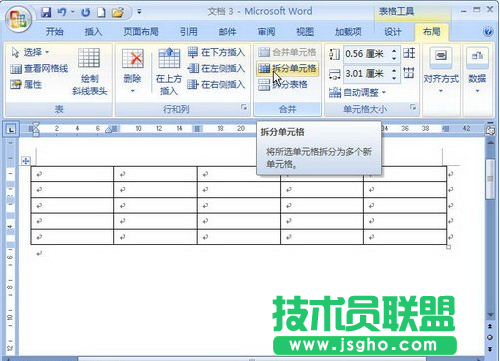This screenshot has height=361, width=500.
Task: Click the previous page double-arrow button
Action: coord(490,326)
